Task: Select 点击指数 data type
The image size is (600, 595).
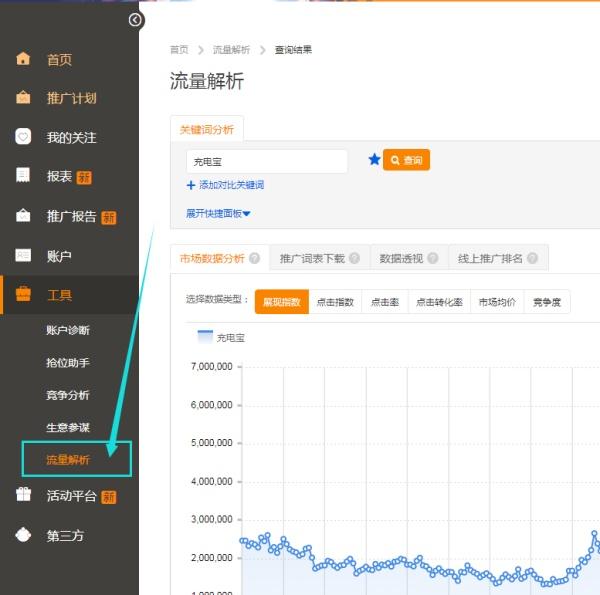Action: [x=335, y=302]
